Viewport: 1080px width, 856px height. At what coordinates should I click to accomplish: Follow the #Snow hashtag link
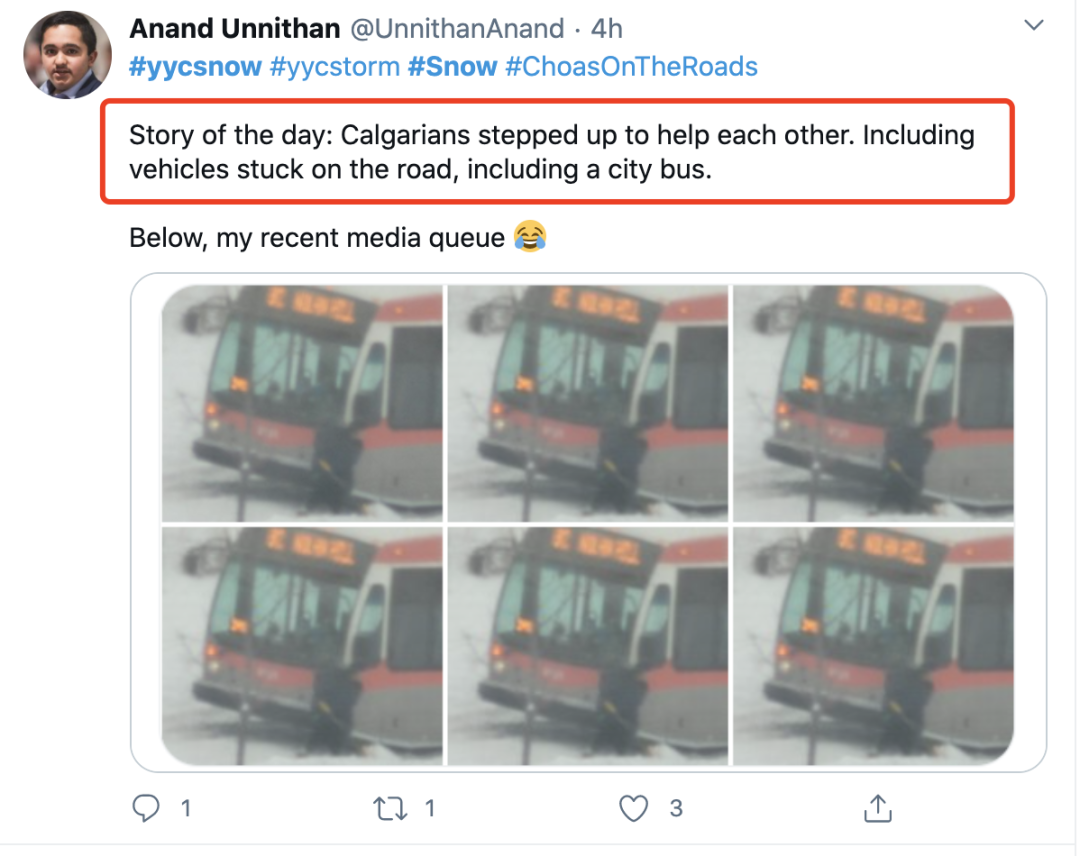(452, 67)
